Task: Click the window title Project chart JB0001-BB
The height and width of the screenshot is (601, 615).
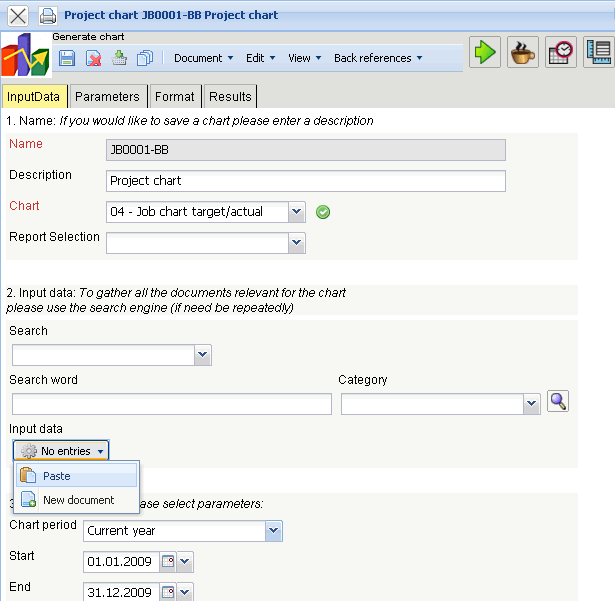Action: pyautogui.click(x=171, y=15)
